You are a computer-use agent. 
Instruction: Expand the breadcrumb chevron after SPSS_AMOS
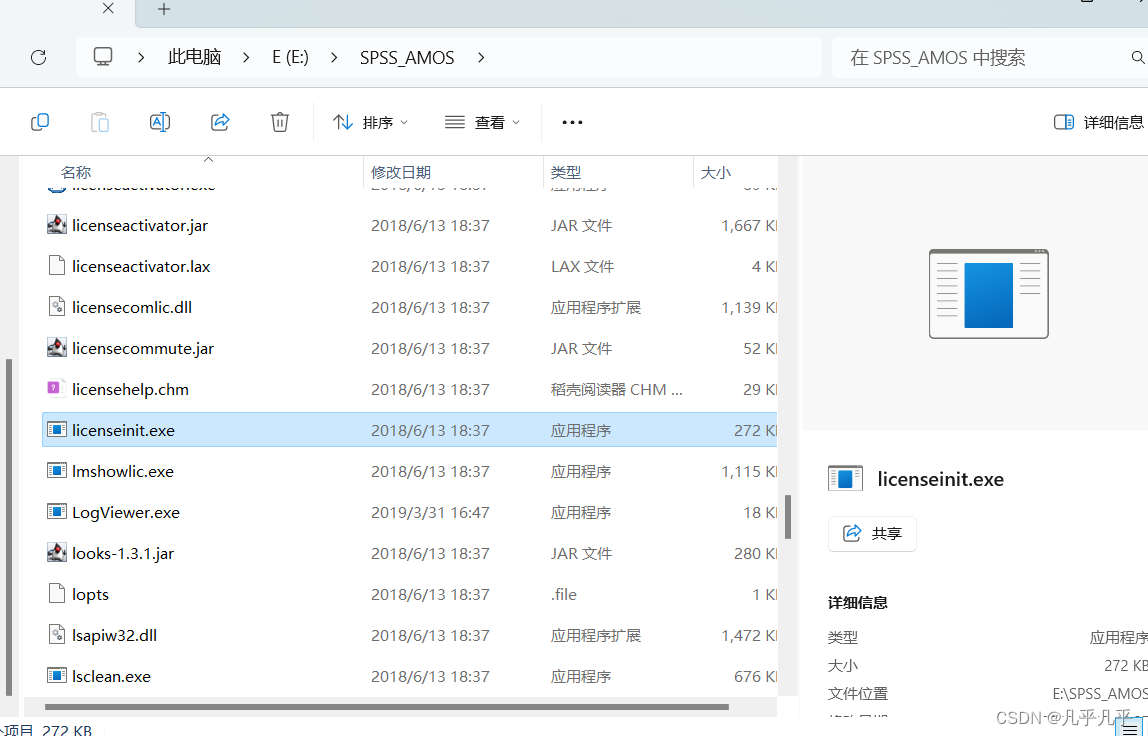481,57
